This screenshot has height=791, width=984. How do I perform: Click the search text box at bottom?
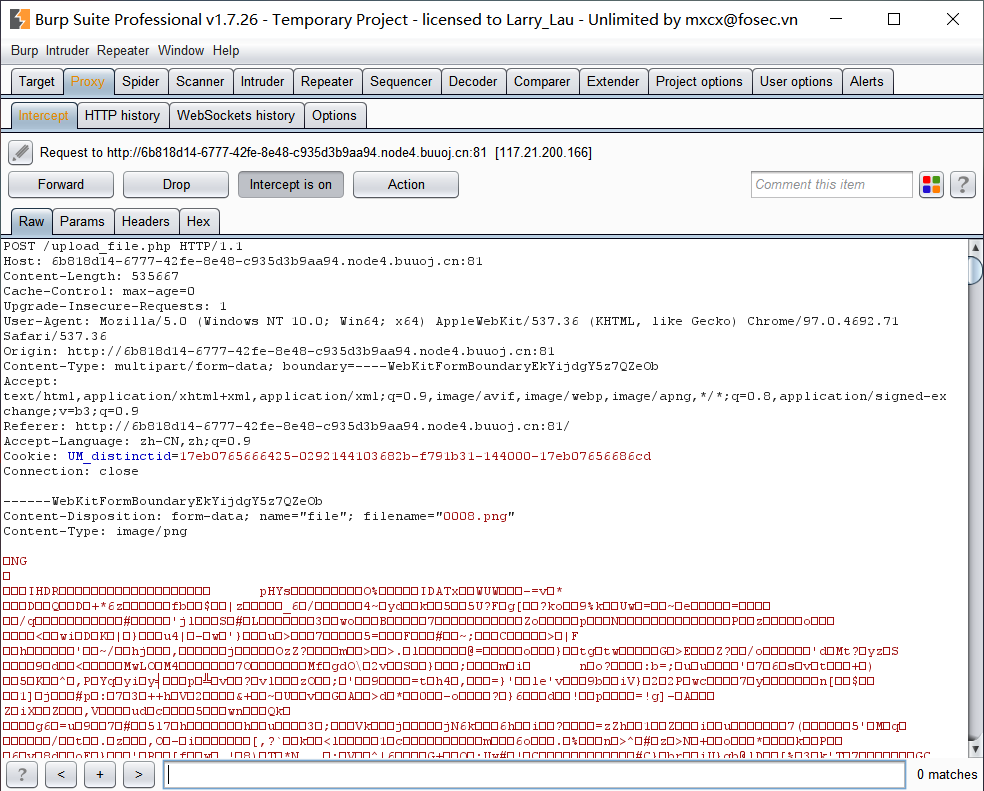click(534, 774)
